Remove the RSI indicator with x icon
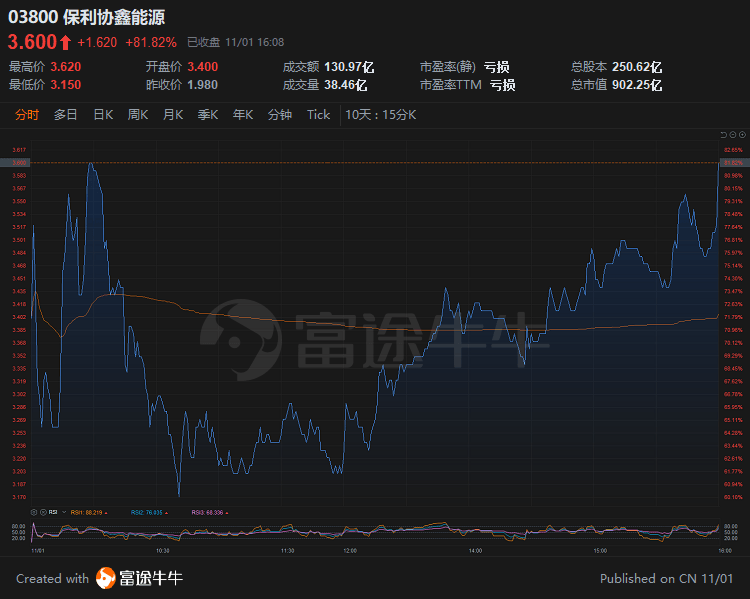 pos(43,512)
